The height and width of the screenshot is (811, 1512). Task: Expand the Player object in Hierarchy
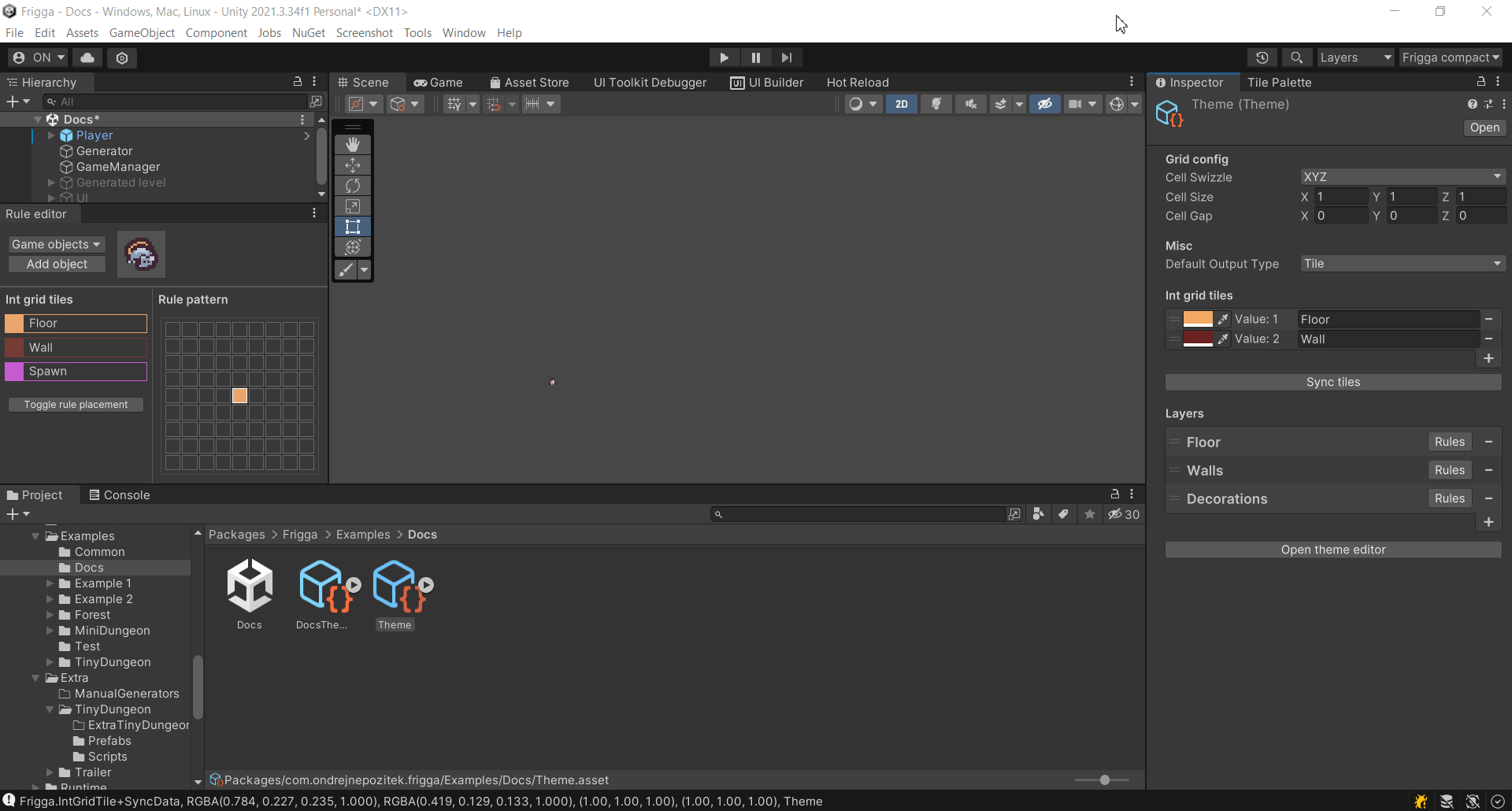point(51,135)
